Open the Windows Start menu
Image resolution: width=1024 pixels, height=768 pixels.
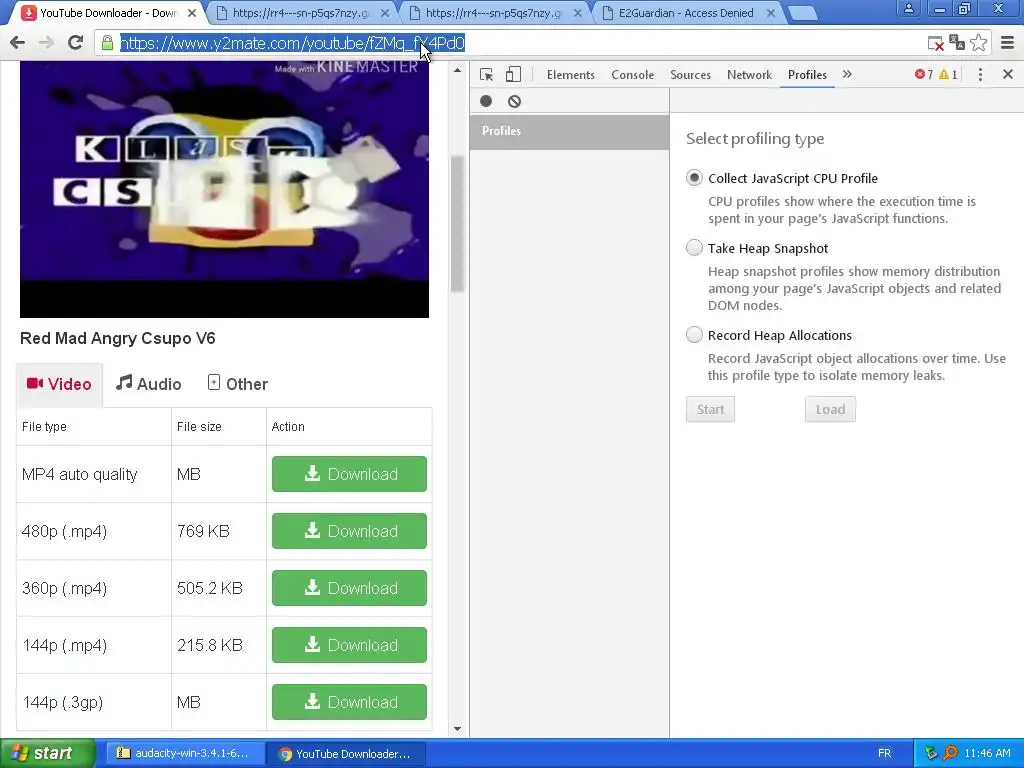[x=46, y=753]
